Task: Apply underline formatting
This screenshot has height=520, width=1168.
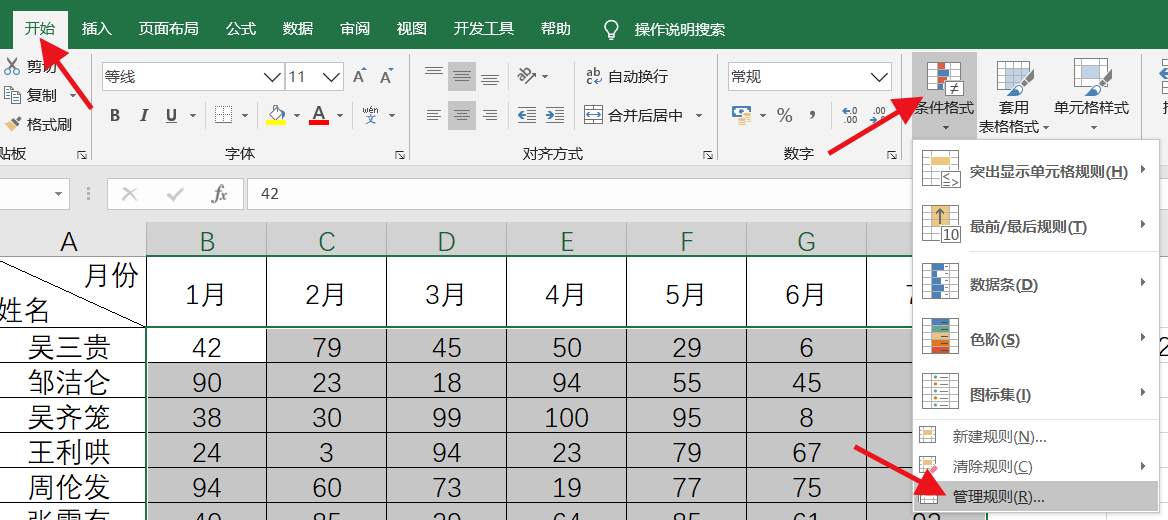Action: 171,115
